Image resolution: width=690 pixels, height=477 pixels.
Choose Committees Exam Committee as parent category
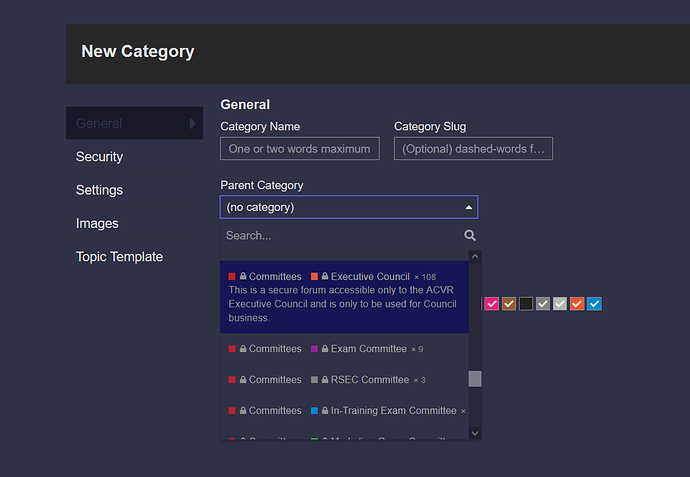coord(344,349)
